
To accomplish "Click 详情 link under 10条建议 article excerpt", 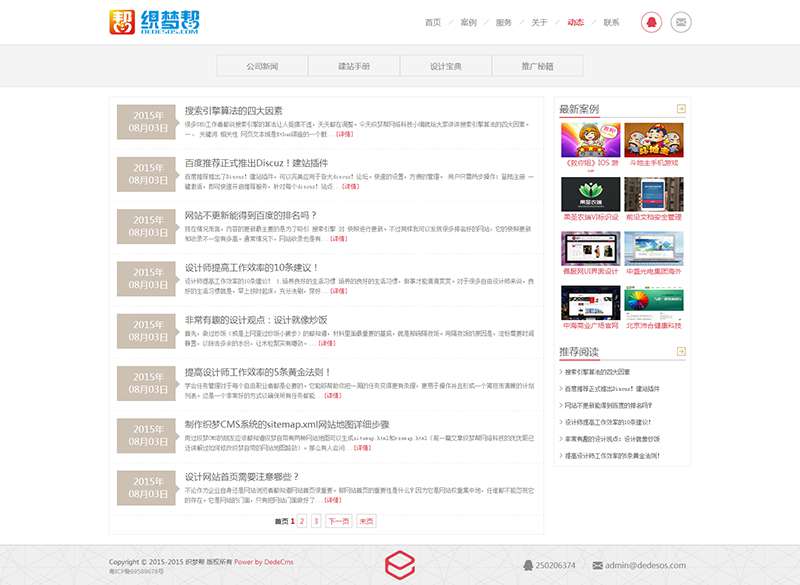I will 339,291.
